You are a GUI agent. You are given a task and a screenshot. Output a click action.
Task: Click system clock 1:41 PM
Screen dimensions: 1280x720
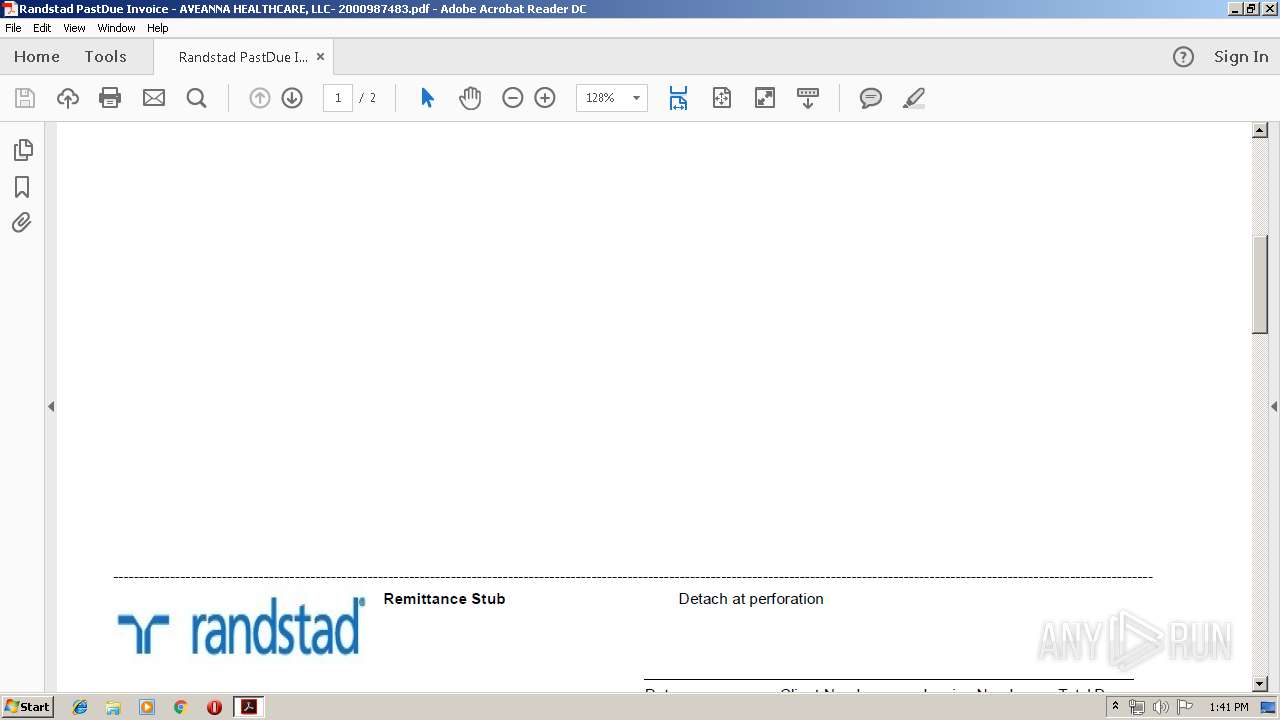pyautogui.click(x=1229, y=707)
